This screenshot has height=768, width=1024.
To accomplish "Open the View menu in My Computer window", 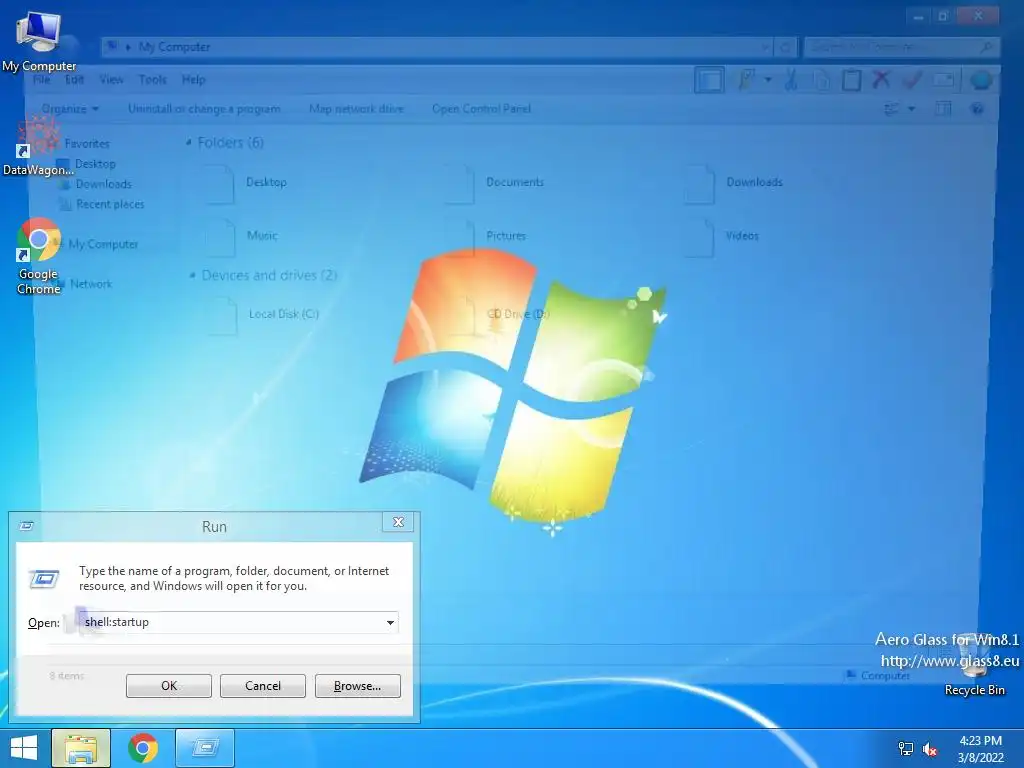I will (111, 80).
